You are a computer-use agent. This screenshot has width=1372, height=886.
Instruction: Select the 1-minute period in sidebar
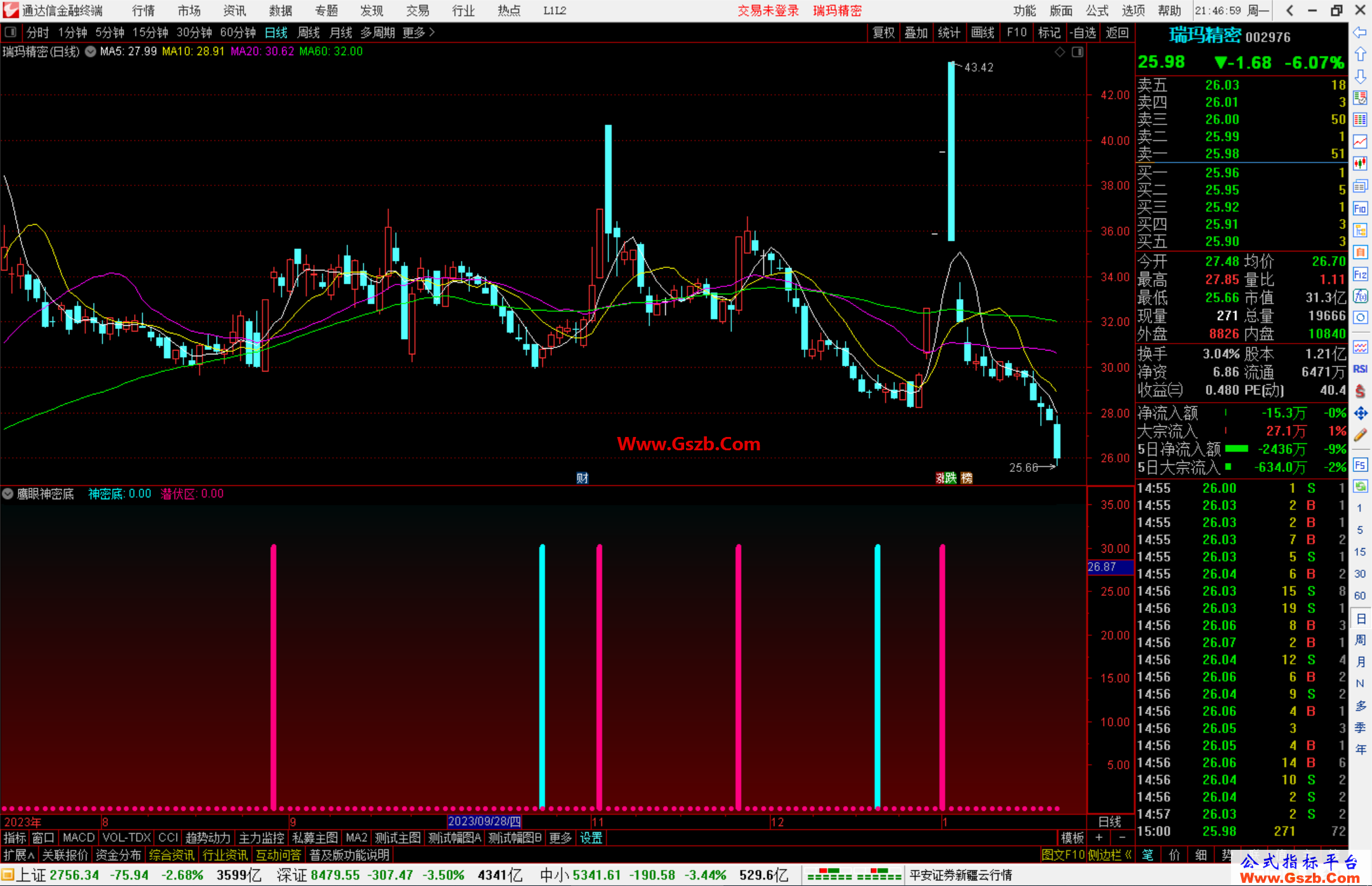pyautogui.click(x=1359, y=508)
